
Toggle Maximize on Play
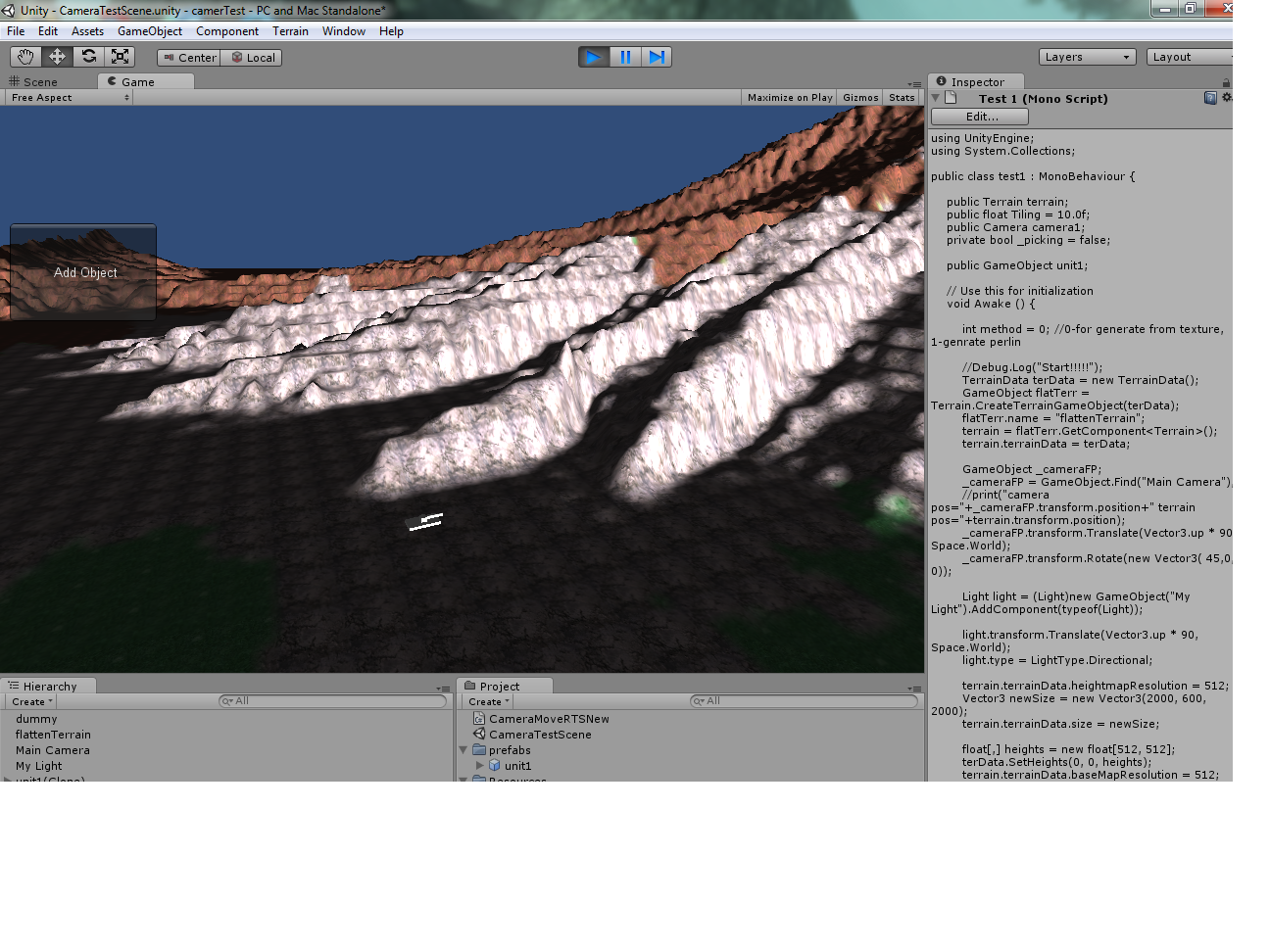click(789, 98)
